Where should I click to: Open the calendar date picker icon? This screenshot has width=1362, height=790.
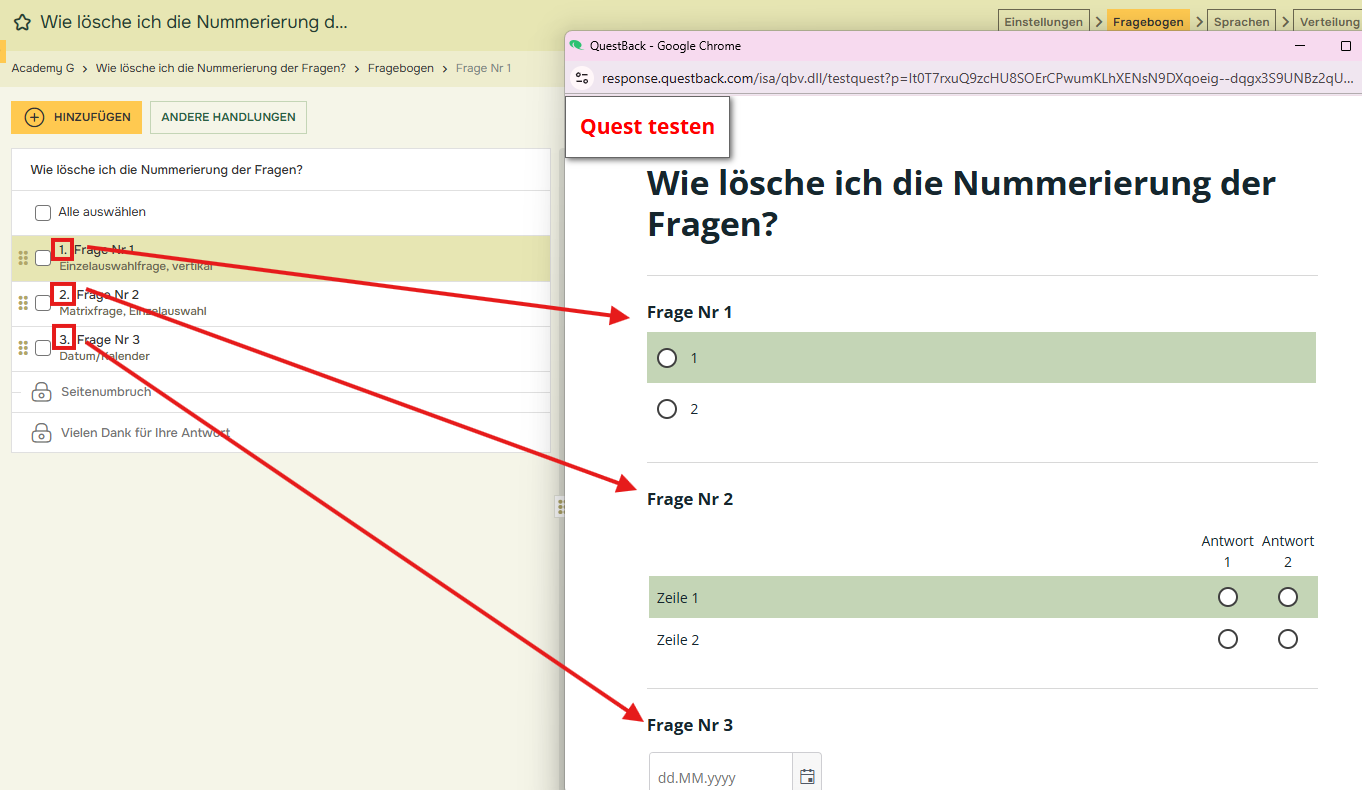point(807,777)
